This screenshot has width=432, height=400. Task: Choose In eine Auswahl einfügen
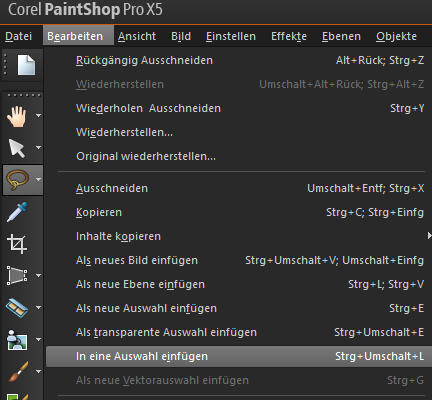239,356
